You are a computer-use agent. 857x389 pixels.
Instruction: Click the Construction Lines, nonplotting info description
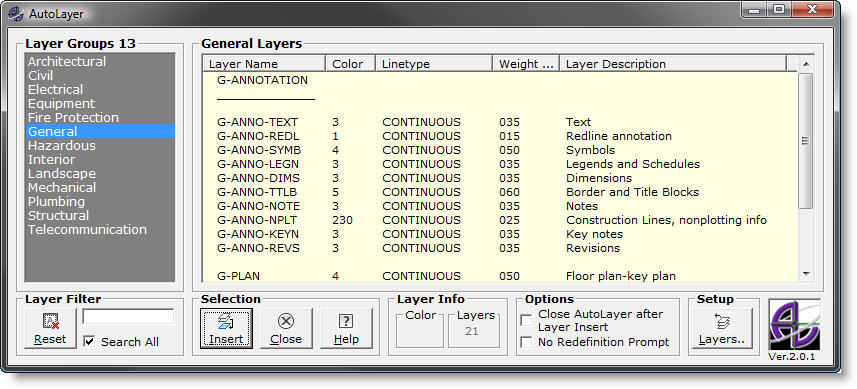click(666, 220)
